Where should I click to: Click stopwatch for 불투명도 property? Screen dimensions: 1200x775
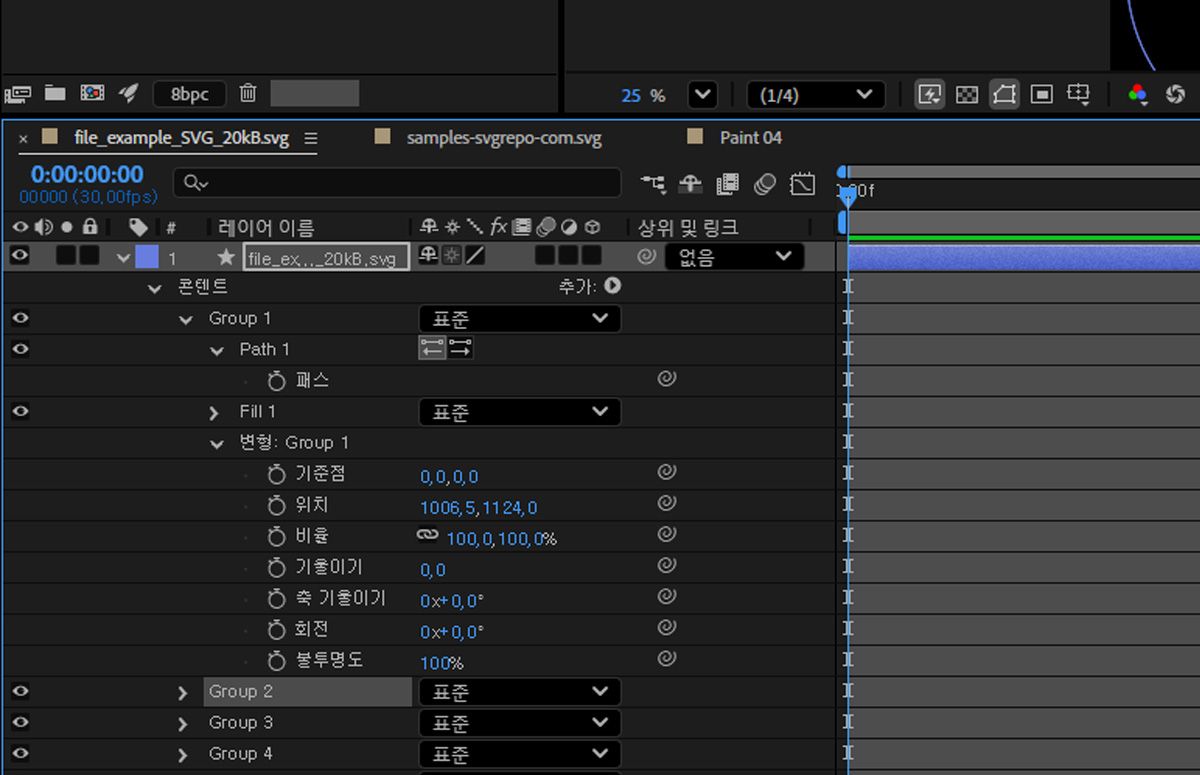pos(277,661)
